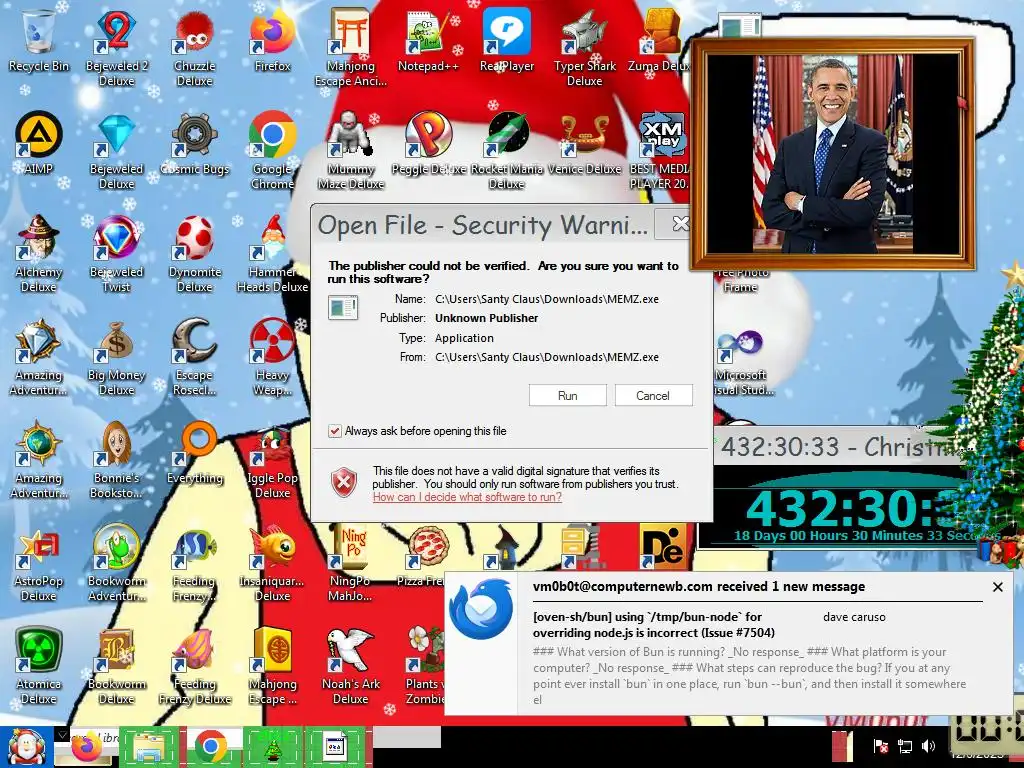
Task: Switch to MEMZ application in taskbar
Action: point(335,747)
